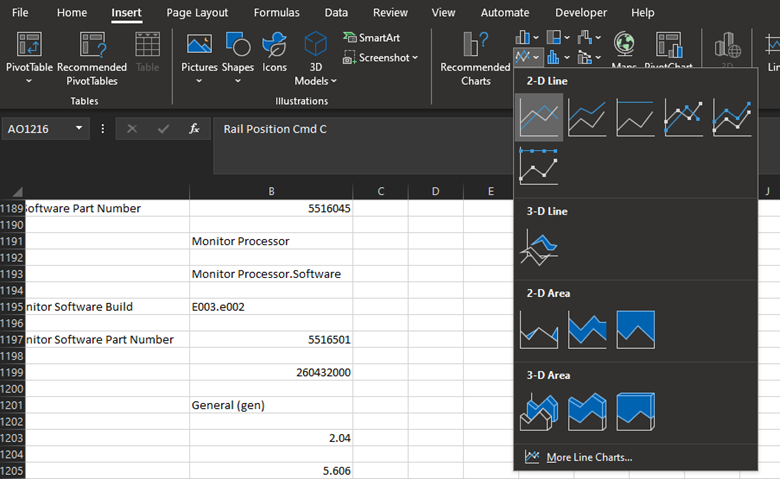Expand the Name Box dropdown
Screen dimensions: 780x479
click(78, 129)
